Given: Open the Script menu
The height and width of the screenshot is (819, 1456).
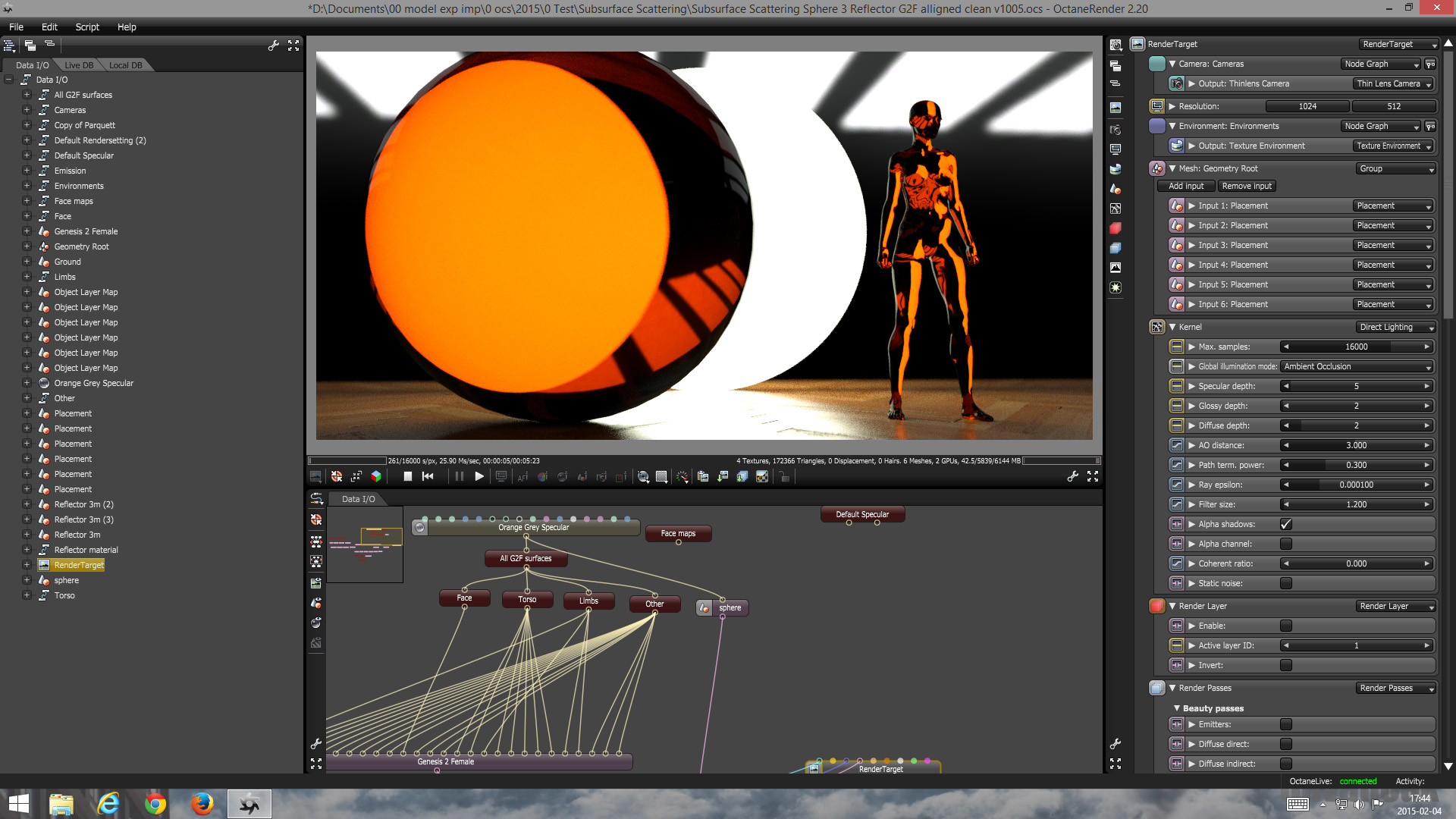Looking at the screenshot, I should click(x=87, y=27).
